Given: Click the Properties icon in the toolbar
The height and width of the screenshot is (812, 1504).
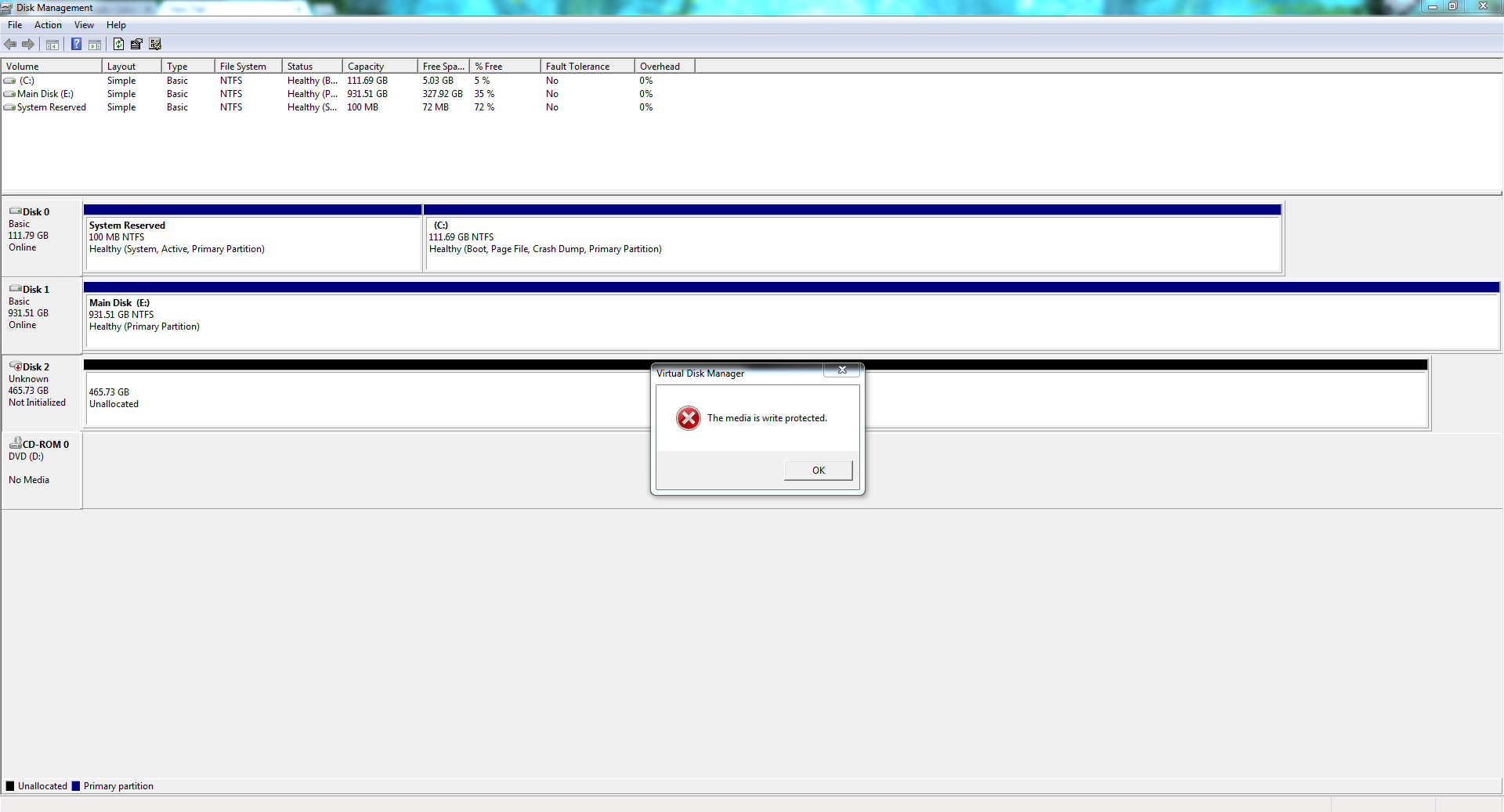Looking at the screenshot, I should pyautogui.click(x=136, y=45).
